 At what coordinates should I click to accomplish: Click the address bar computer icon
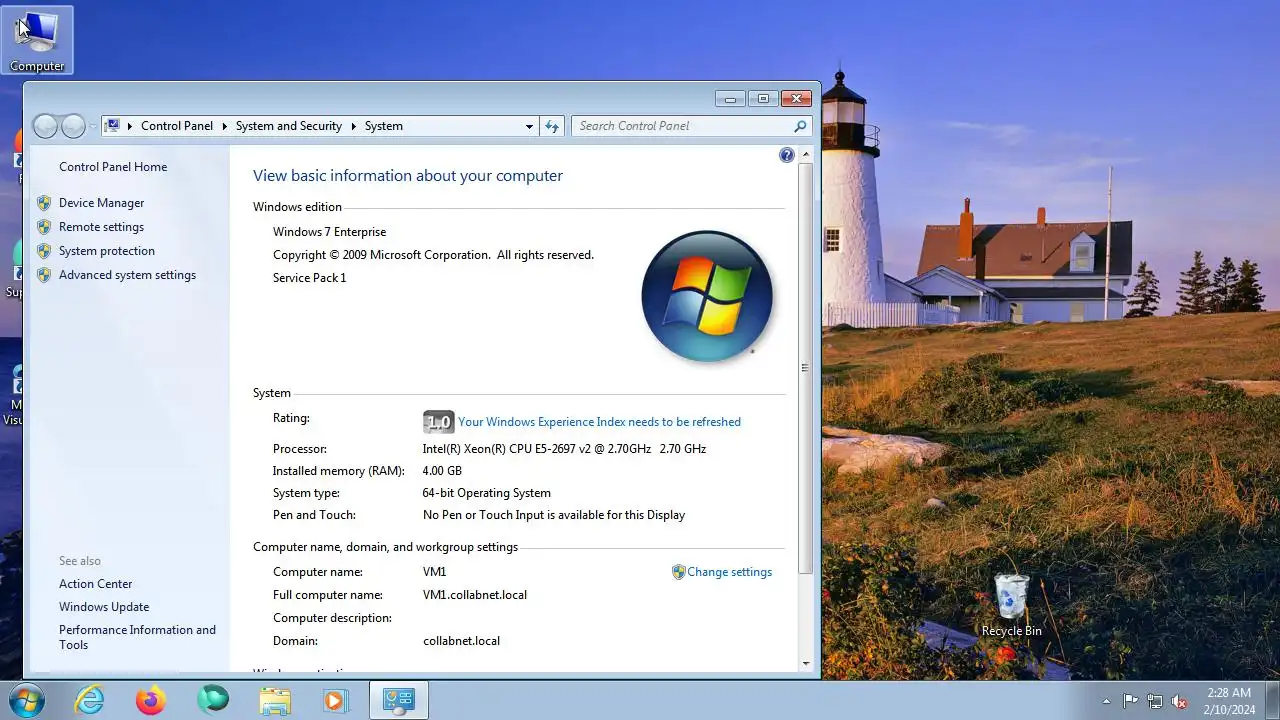(113, 126)
